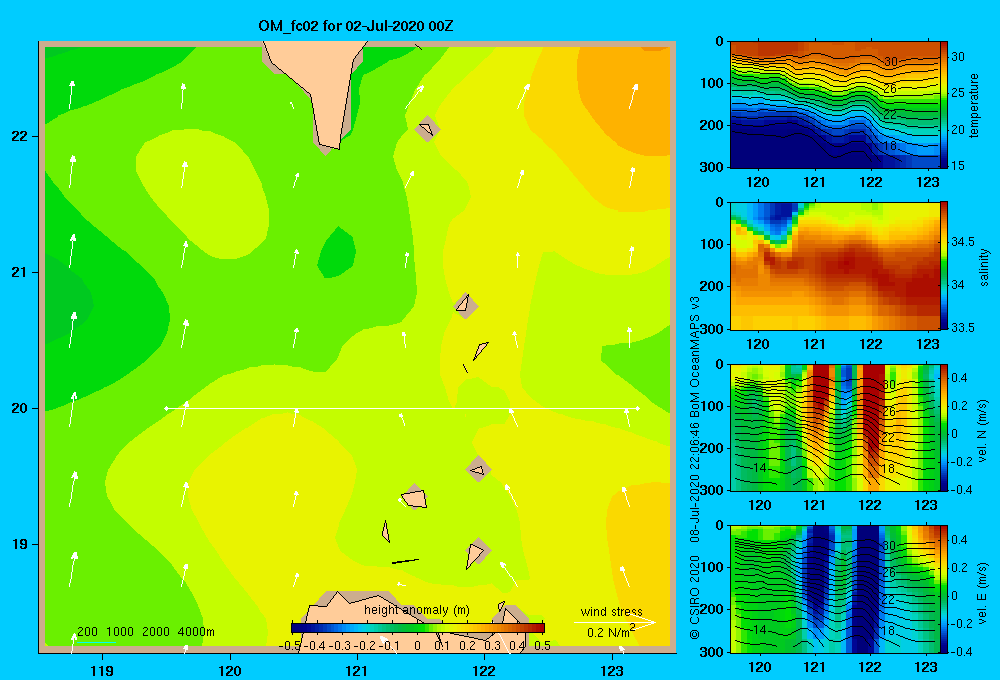
Task: Click latitude label 22 on the map axis
Action: 20,136
